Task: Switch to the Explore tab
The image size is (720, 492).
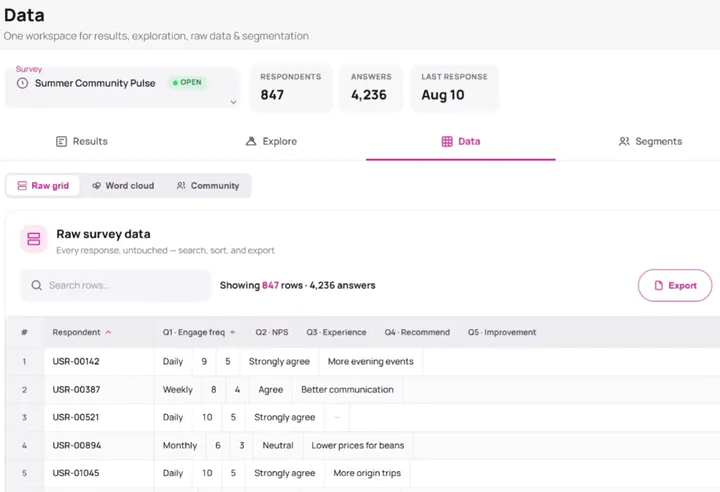Action: (271, 141)
